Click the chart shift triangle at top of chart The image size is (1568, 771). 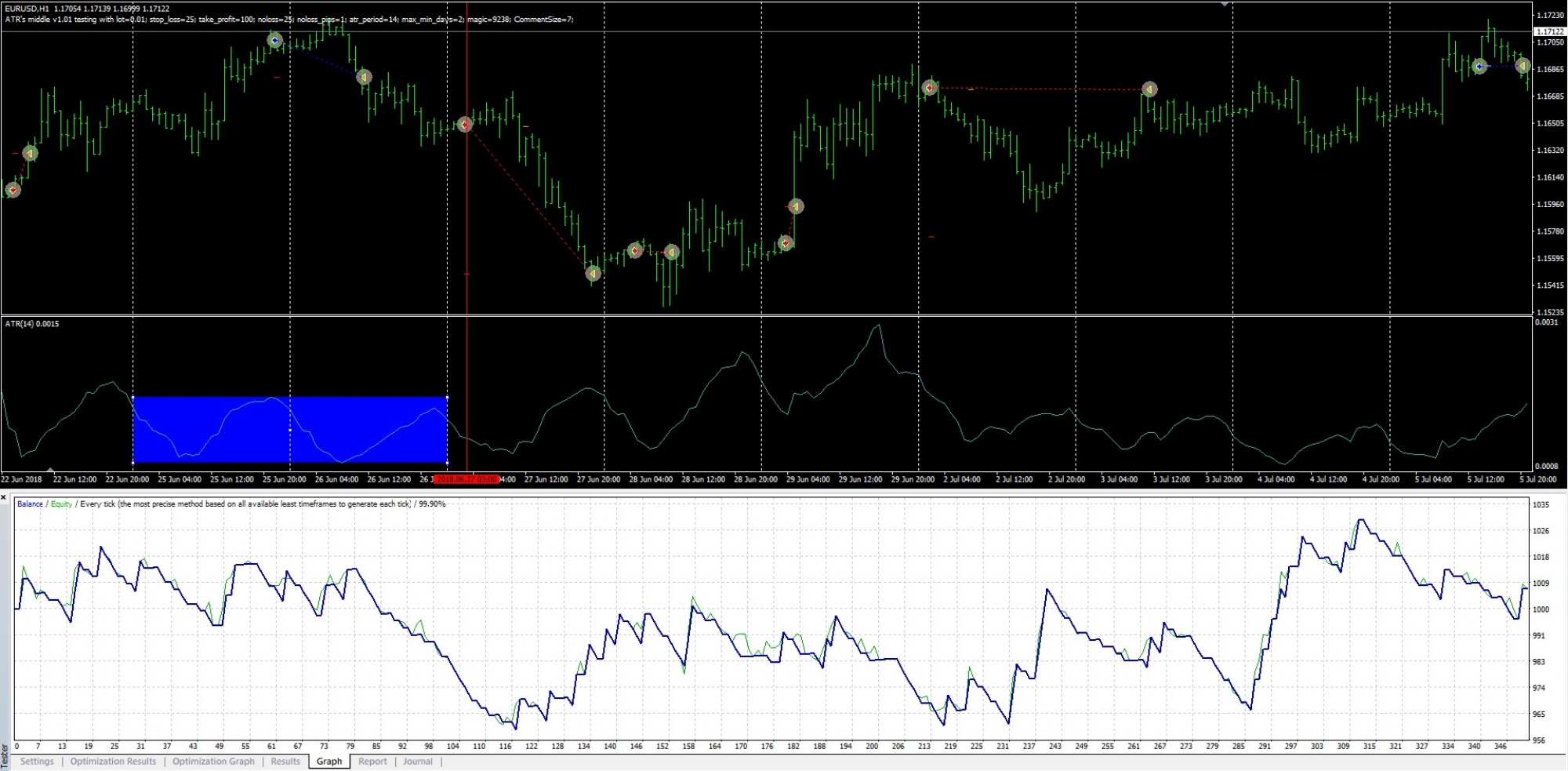click(1225, 5)
